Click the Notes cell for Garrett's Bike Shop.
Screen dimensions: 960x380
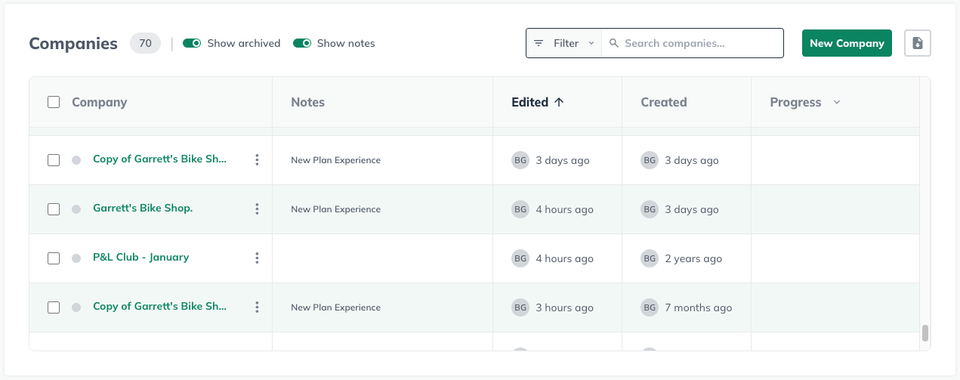pyautogui.click(x=383, y=209)
